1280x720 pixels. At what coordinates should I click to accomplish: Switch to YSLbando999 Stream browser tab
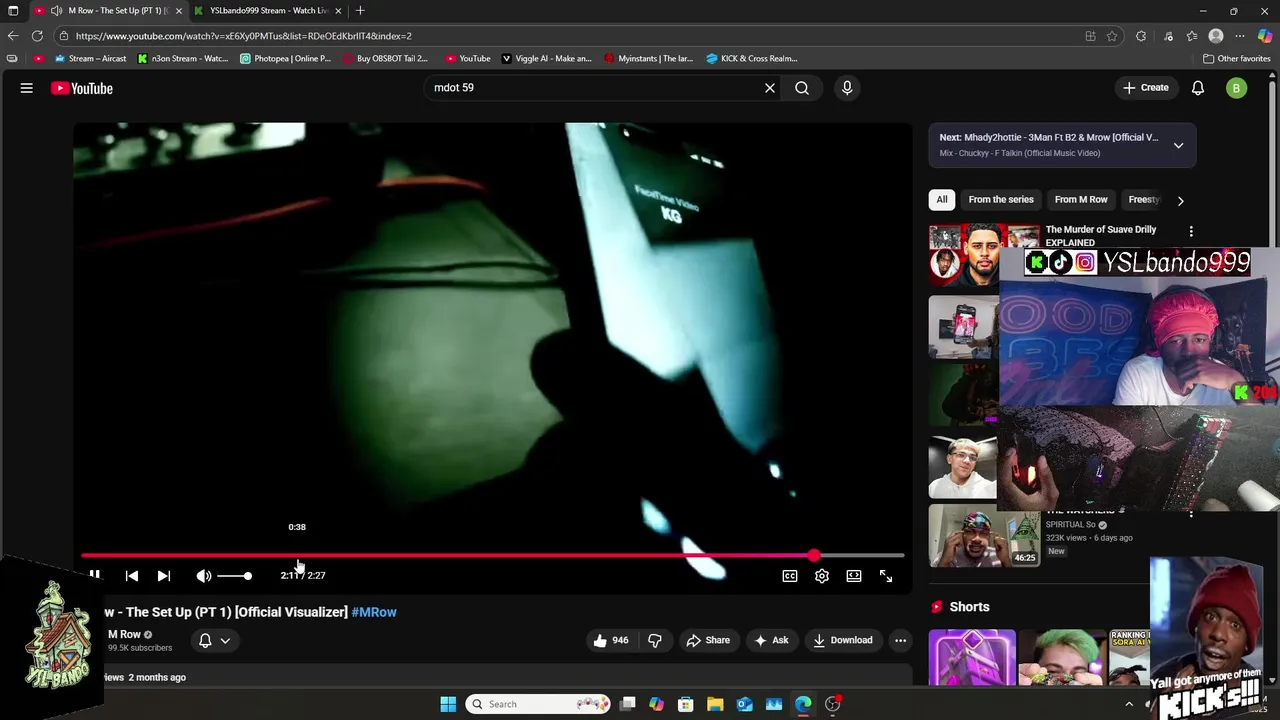268,11
